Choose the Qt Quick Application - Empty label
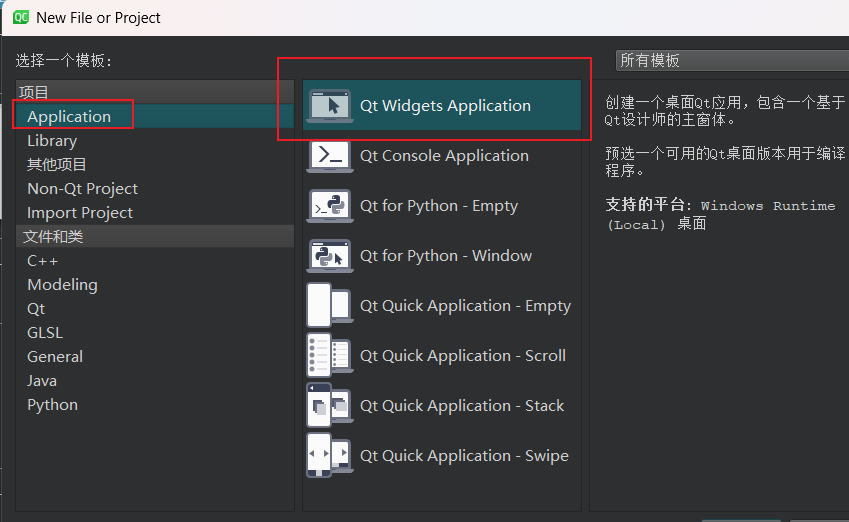 coord(465,306)
